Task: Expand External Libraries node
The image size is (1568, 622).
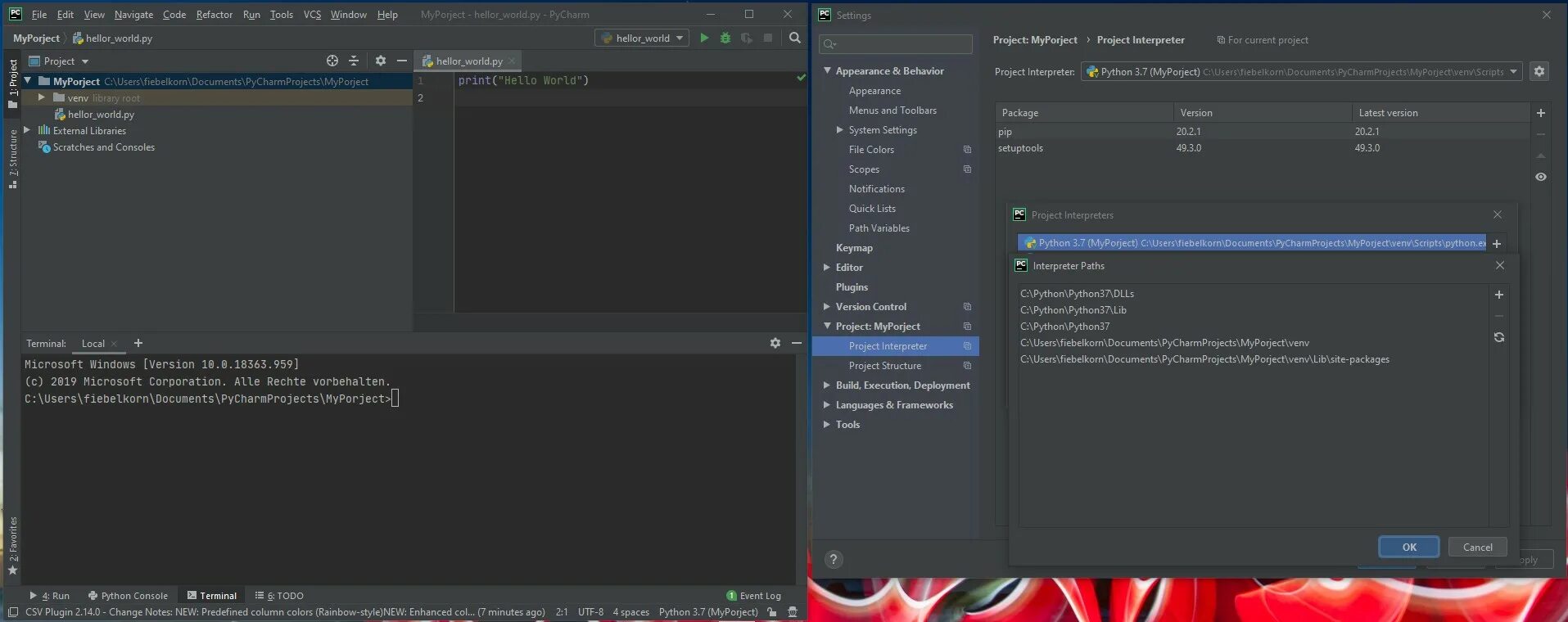Action: tap(27, 130)
